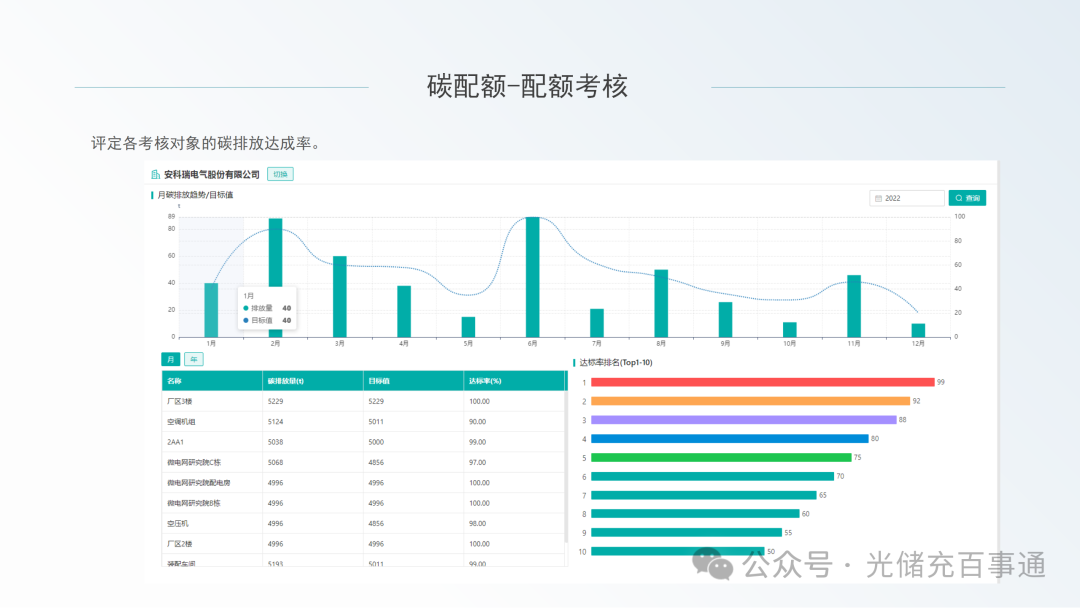Image resolution: width=1080 pixels, height=608 pixels.
Task: Click the 达标率(%) column header
Action: [x=515, y=381]
